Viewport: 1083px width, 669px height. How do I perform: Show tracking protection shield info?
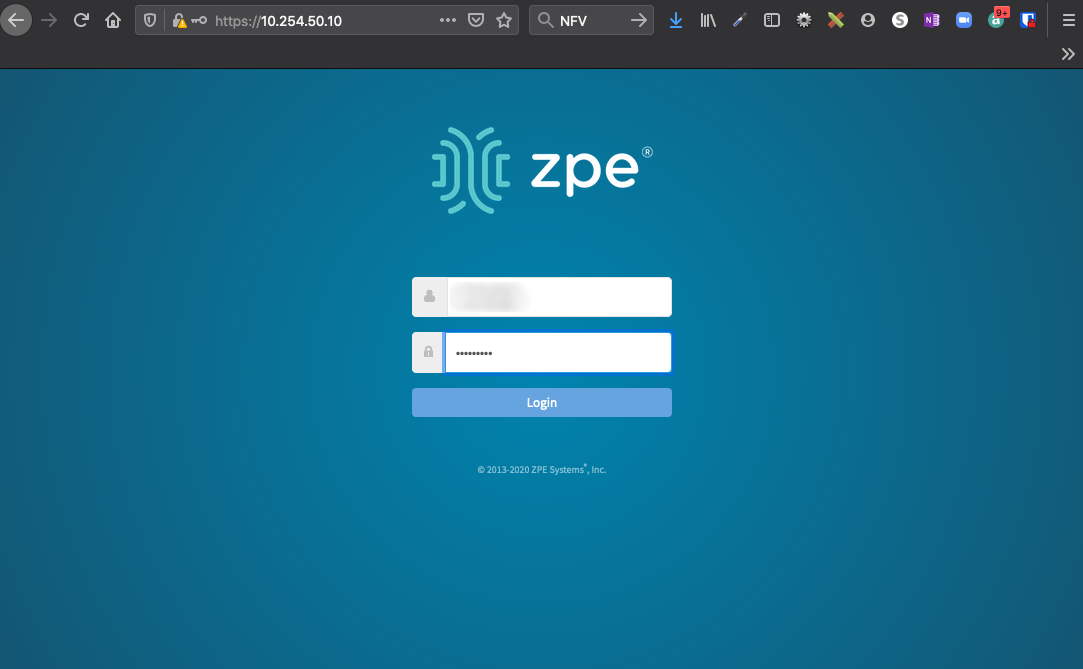pyautogui.click(x=150, y=20)
